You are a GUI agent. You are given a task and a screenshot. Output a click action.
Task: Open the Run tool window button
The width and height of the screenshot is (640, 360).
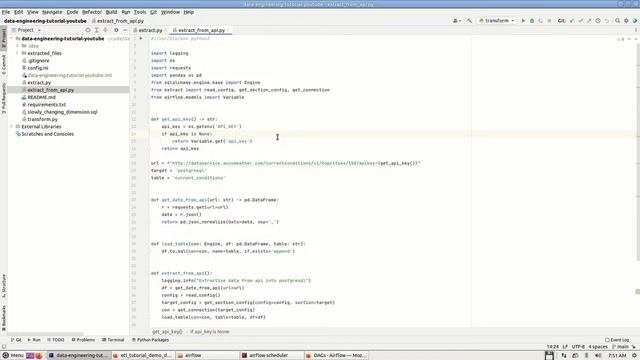pos(34,340)
